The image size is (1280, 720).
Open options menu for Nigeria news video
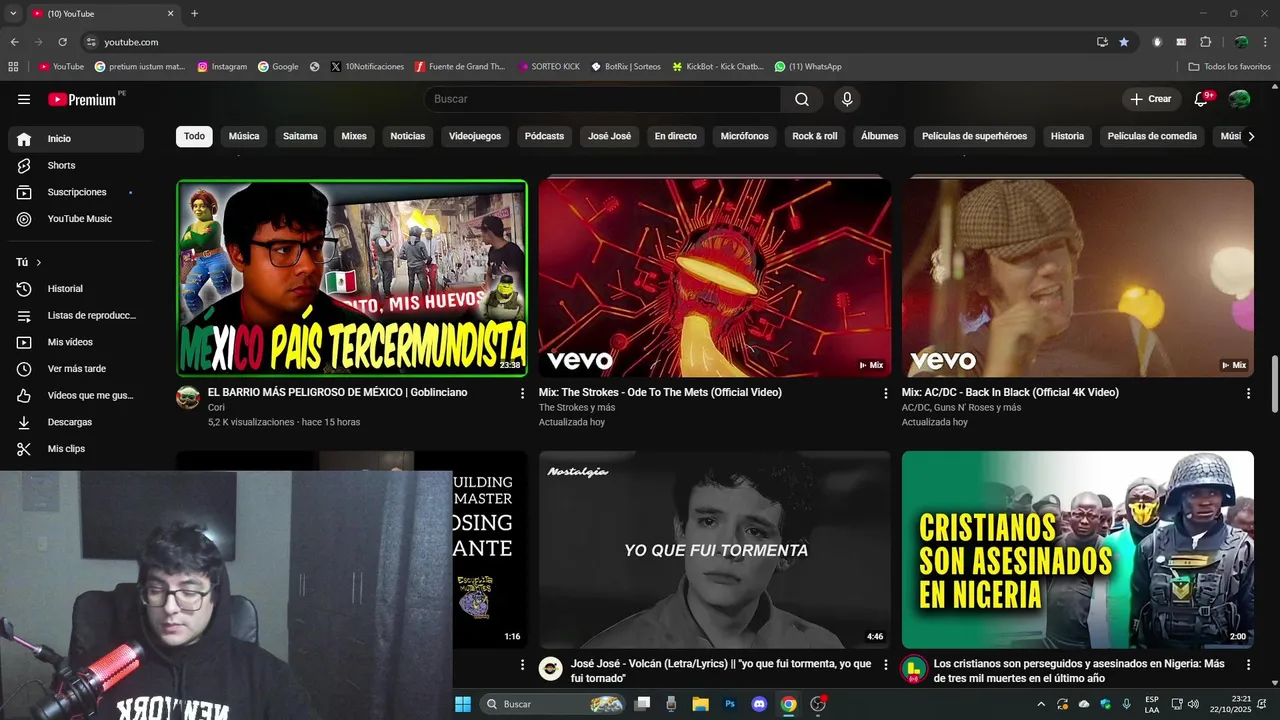(x=1248, y=665)
